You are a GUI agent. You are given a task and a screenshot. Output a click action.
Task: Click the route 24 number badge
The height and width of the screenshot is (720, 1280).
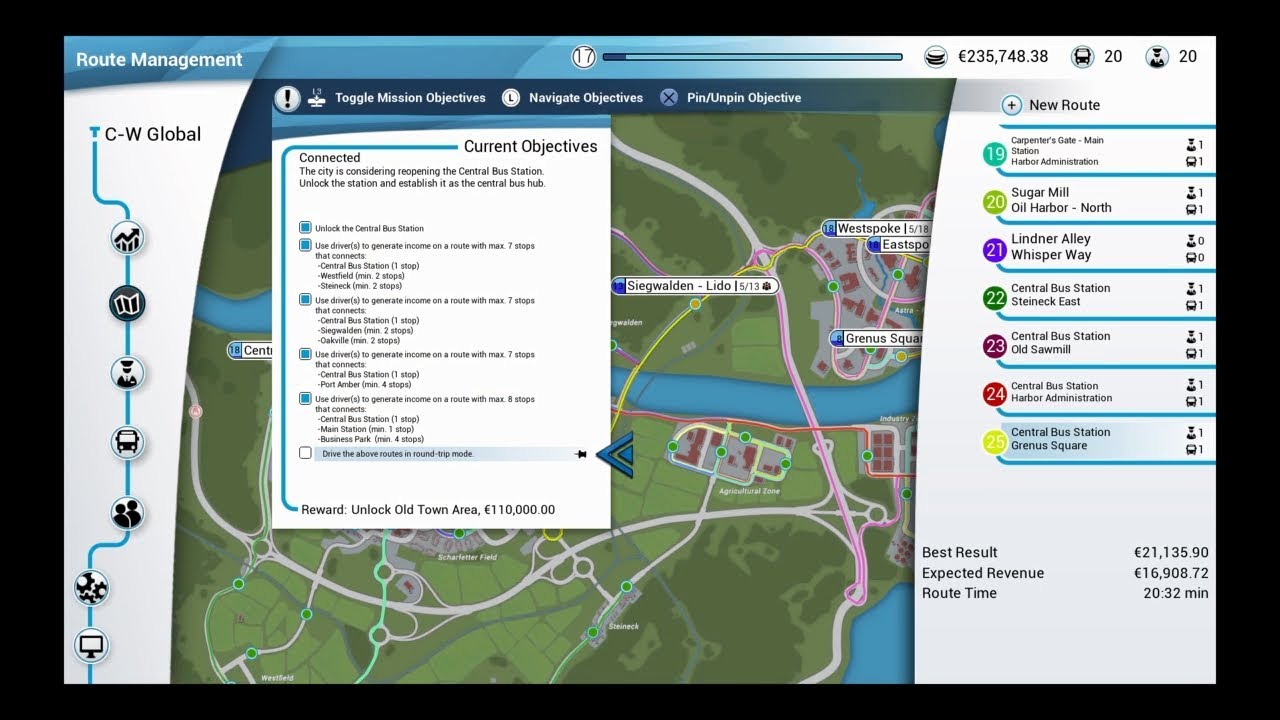(995, 393)
